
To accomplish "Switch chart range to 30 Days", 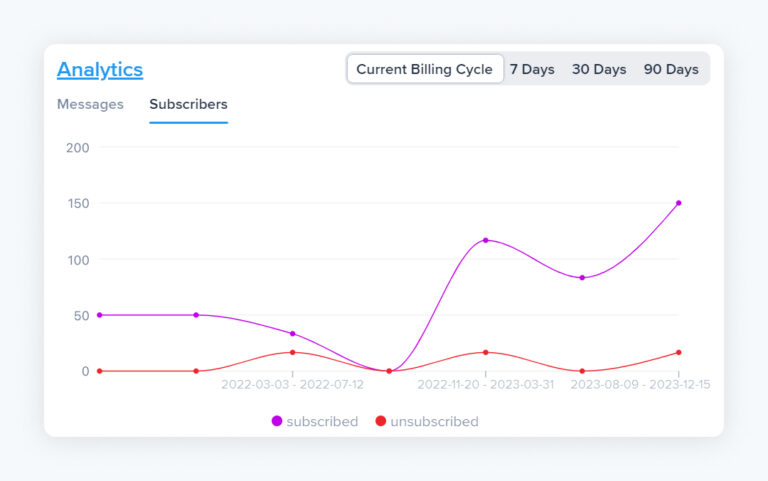I will (x=599, y=69).
